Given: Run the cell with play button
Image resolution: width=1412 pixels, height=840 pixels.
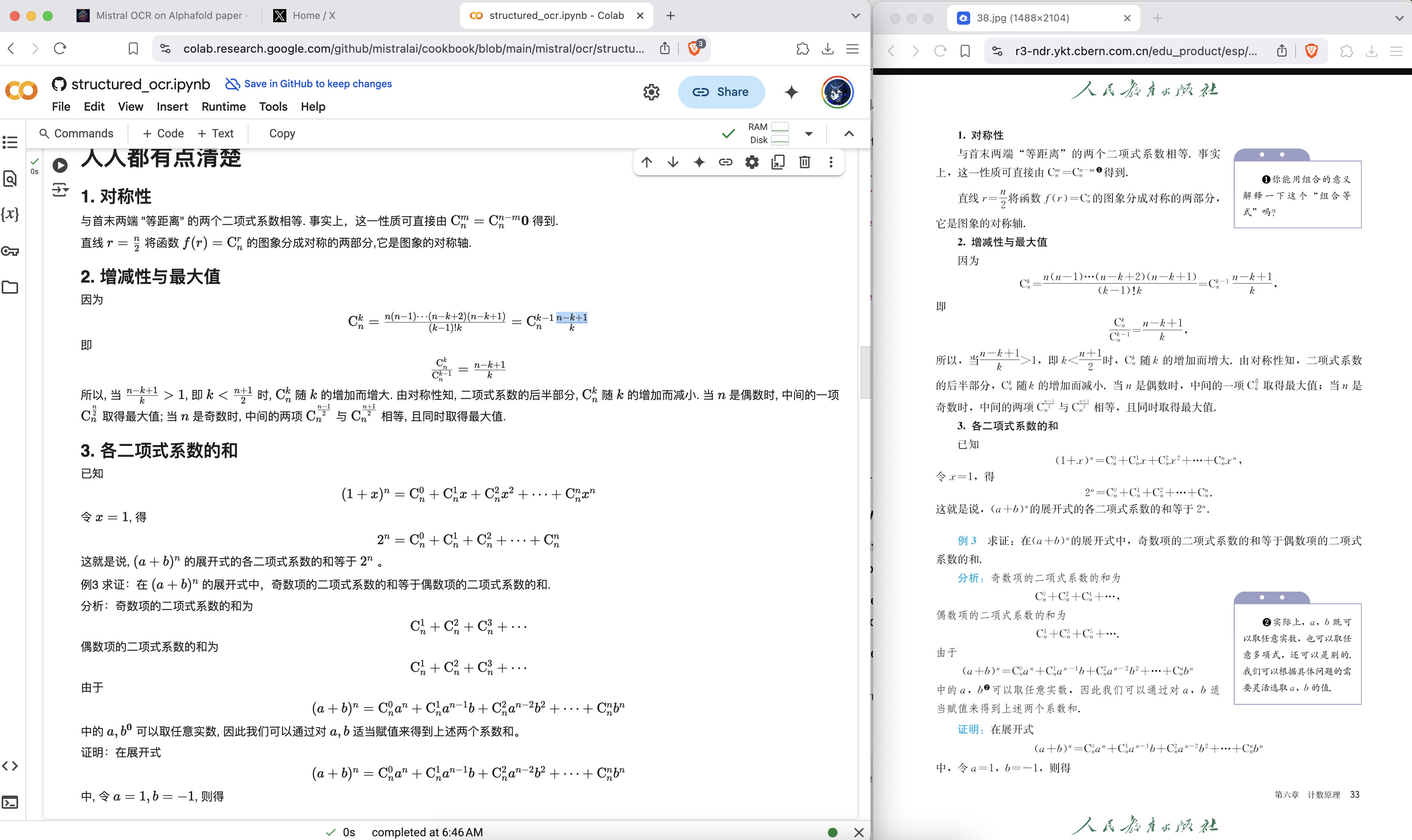Looking at the screenshot, I should point(60,165).
